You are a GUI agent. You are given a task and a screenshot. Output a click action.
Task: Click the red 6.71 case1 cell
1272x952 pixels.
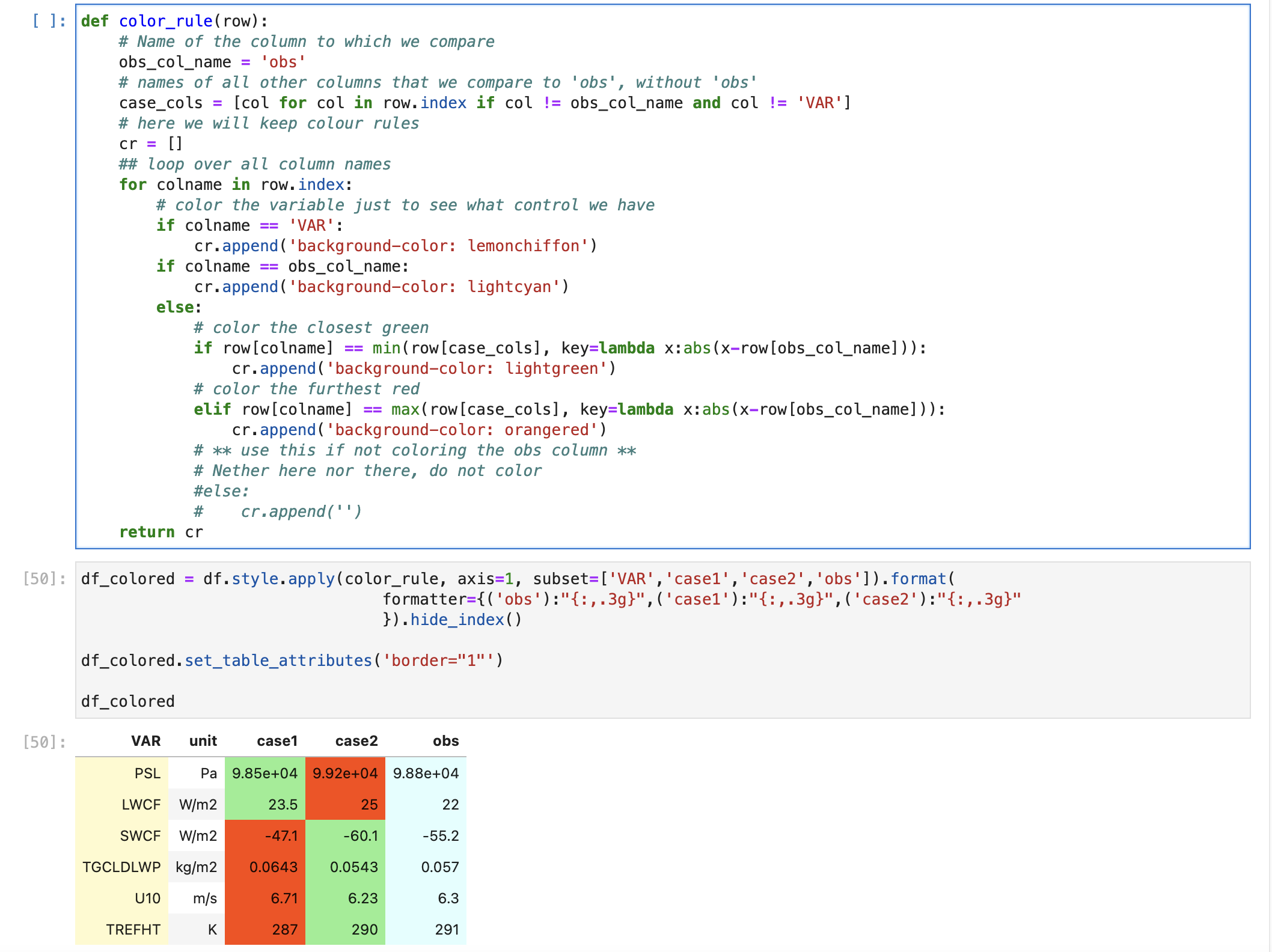coord(265,898)
